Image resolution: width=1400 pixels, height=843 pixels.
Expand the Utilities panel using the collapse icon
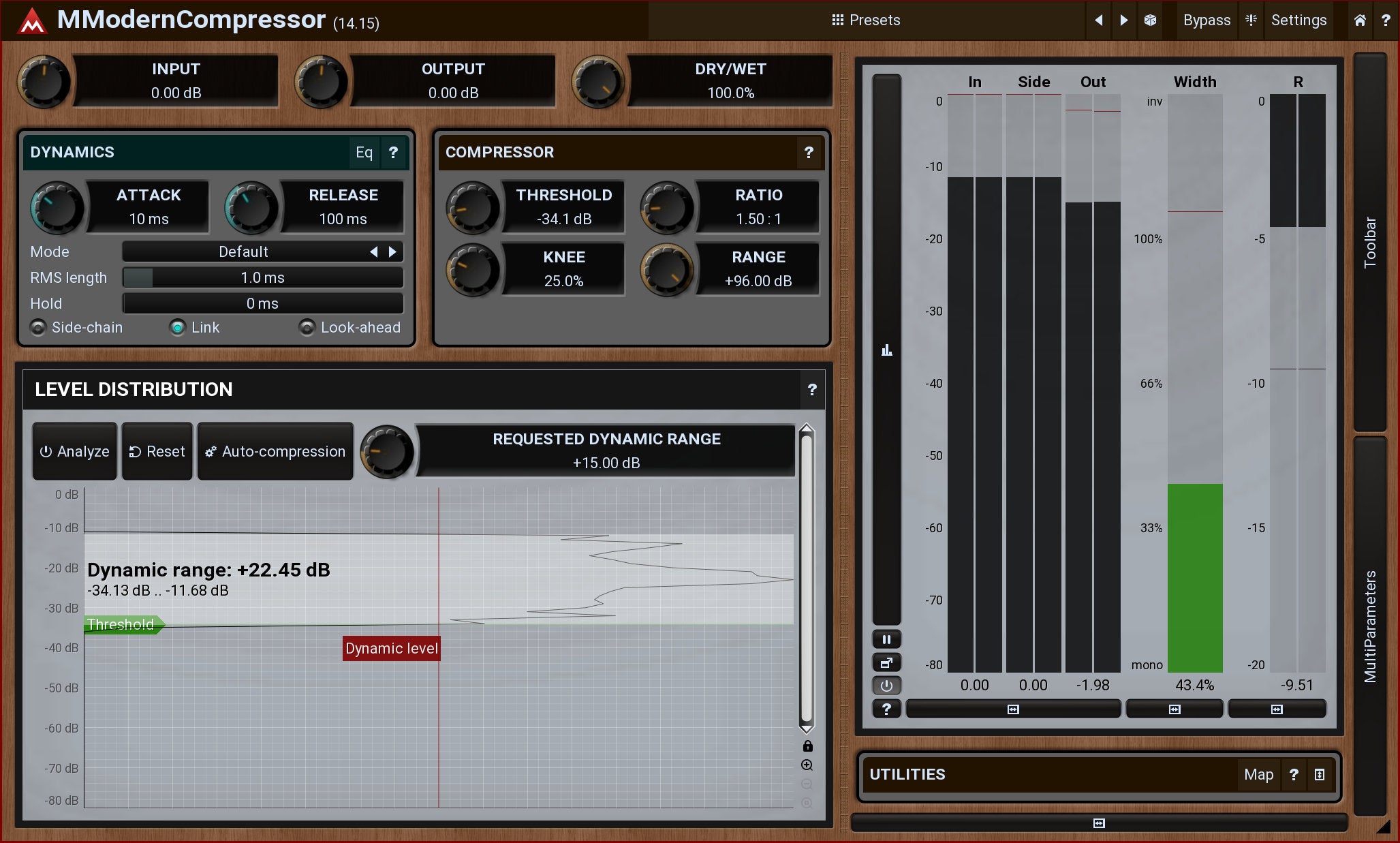[x=1320, y=774]
